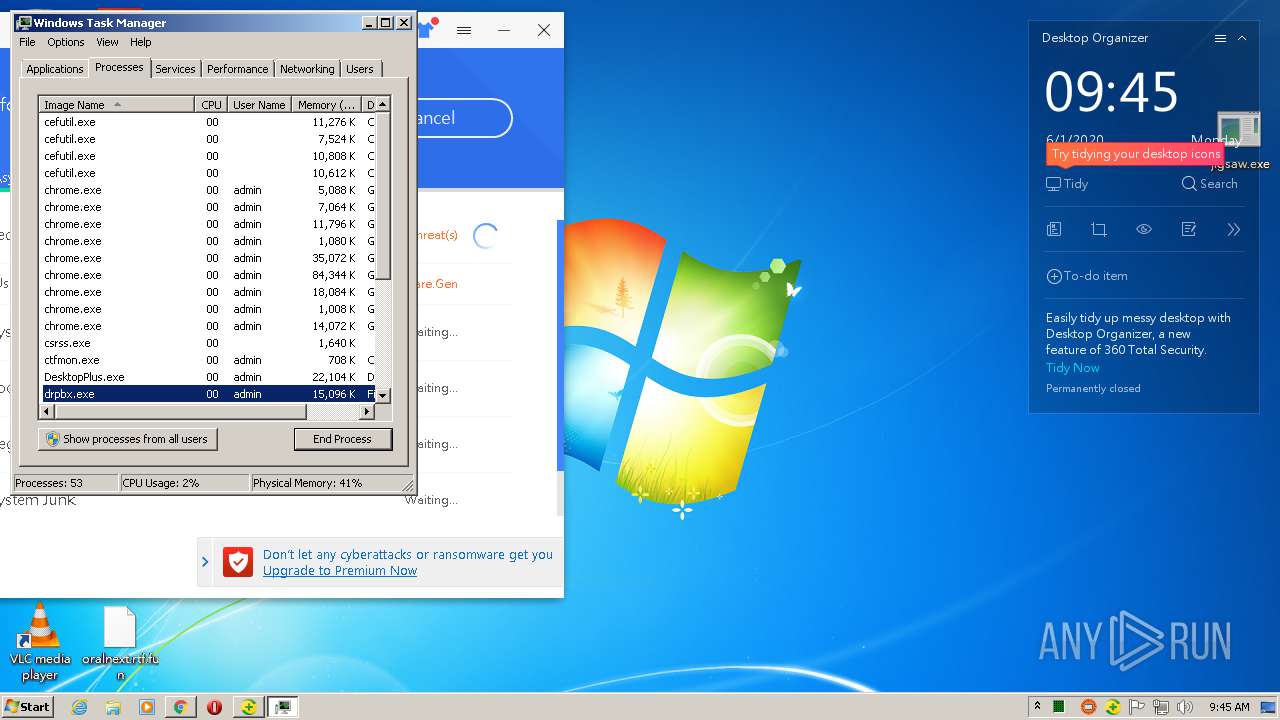Open the Options menu in Task Manager
This screenshot has height=720, width=1280.
(66, 42)
